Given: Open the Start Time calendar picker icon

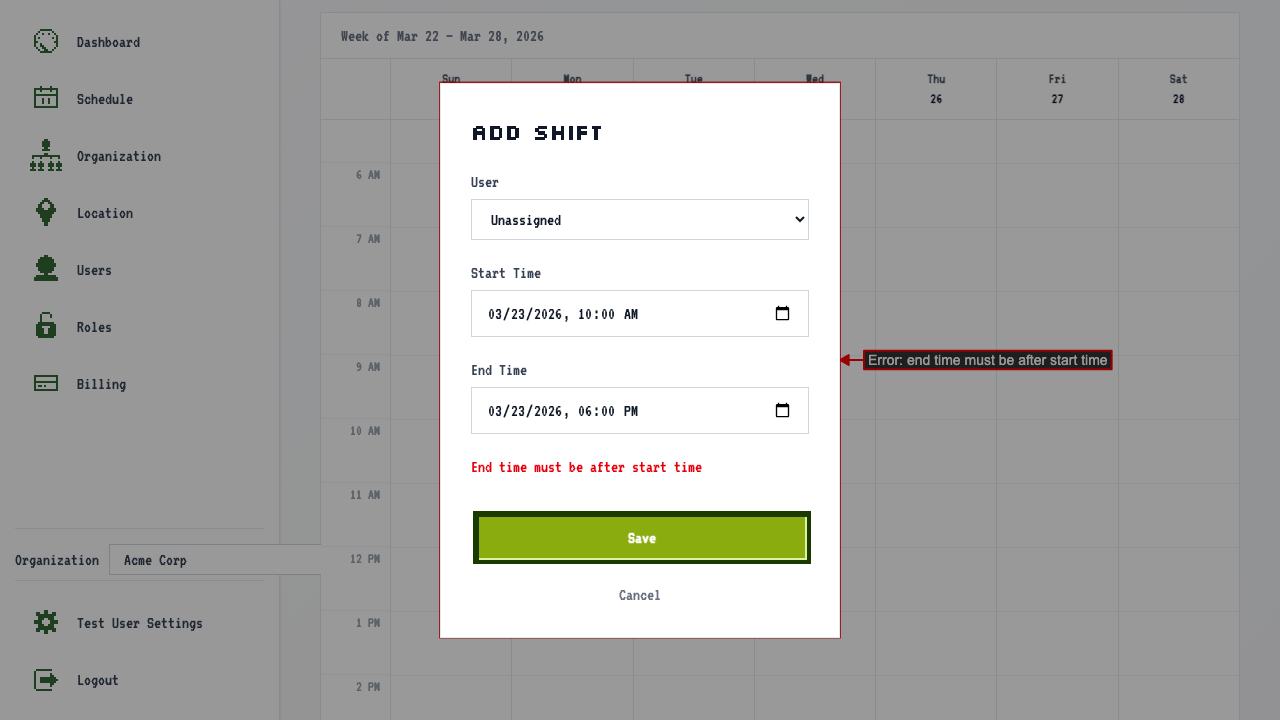Looking at the screenshot, I should [783, 313].
